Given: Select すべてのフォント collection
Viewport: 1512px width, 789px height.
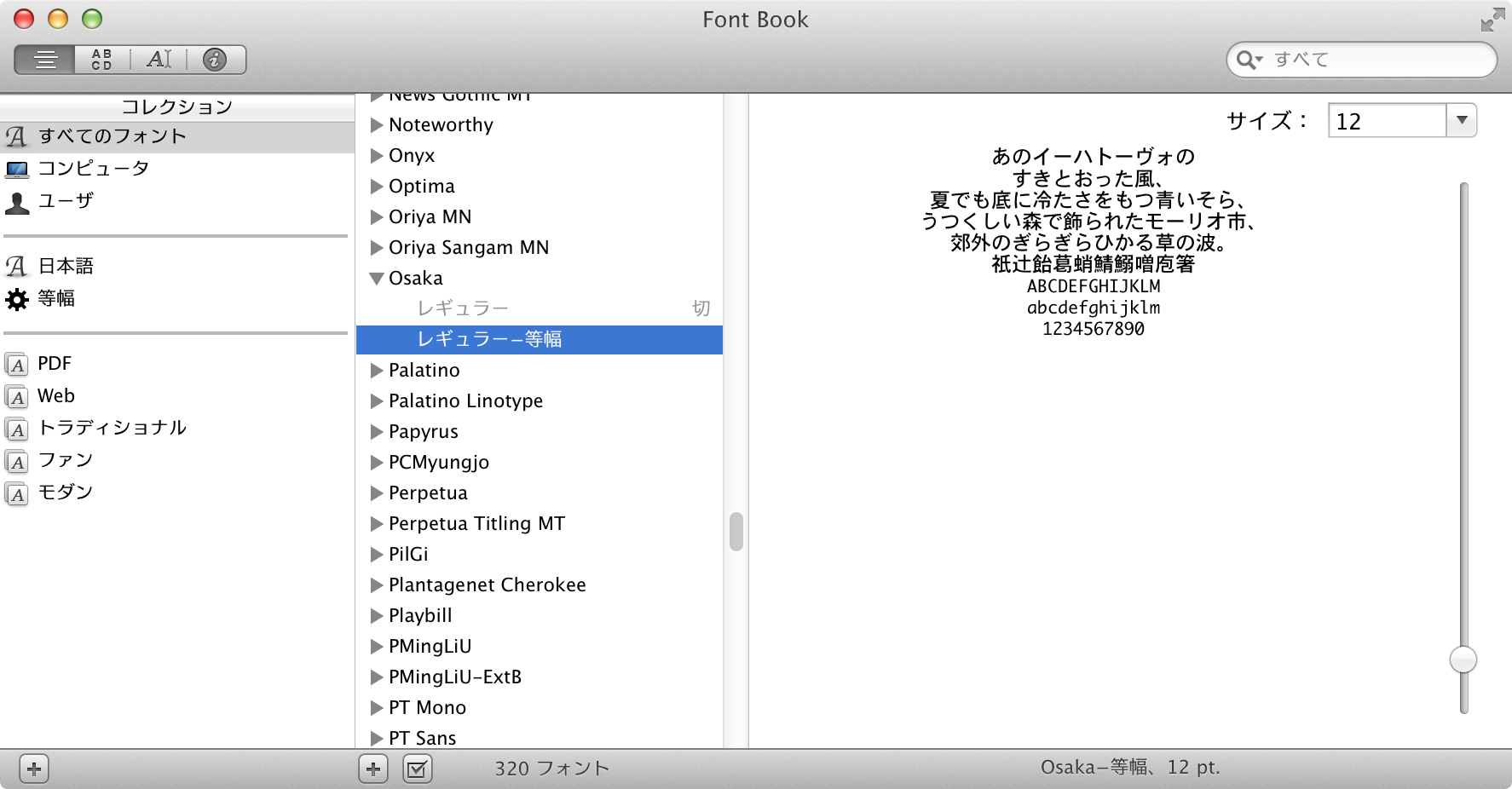Looking at the screenshot, I should pos(177,136).
